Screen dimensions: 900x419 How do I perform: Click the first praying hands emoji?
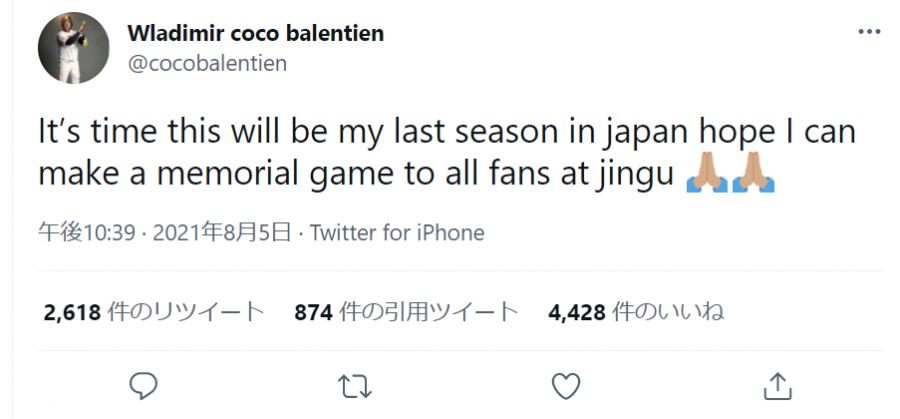point(706,176)
